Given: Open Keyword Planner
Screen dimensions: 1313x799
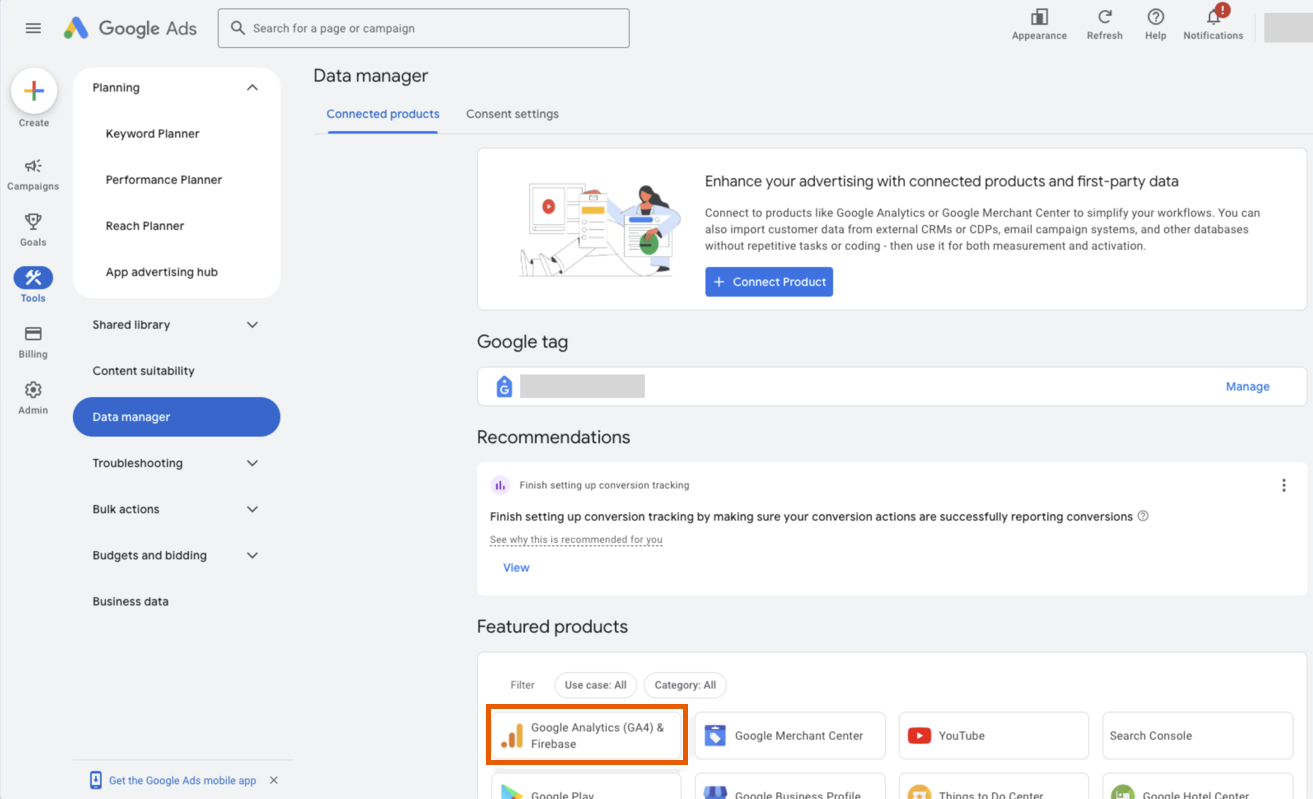Looking at the screenshot, I should point(152,134).
